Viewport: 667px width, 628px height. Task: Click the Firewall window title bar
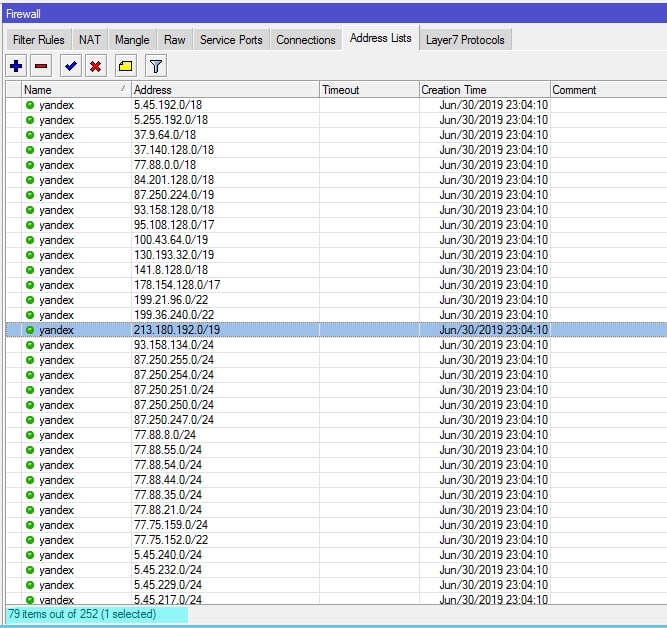[334, 14]
